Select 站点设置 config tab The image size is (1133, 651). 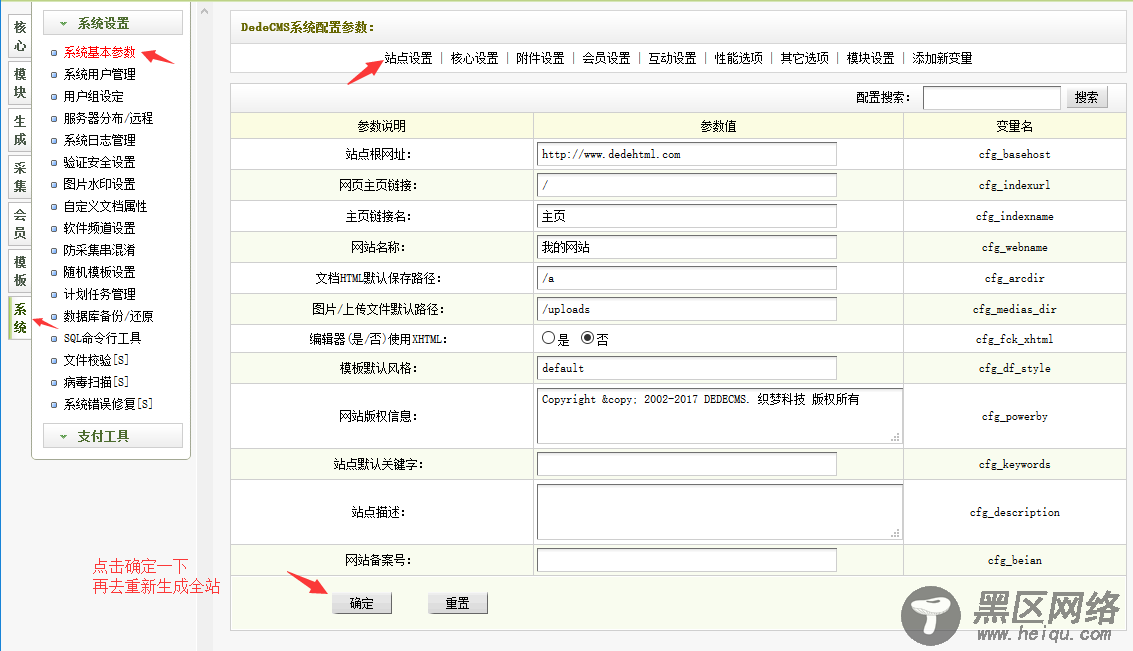[x=408, y=59]
